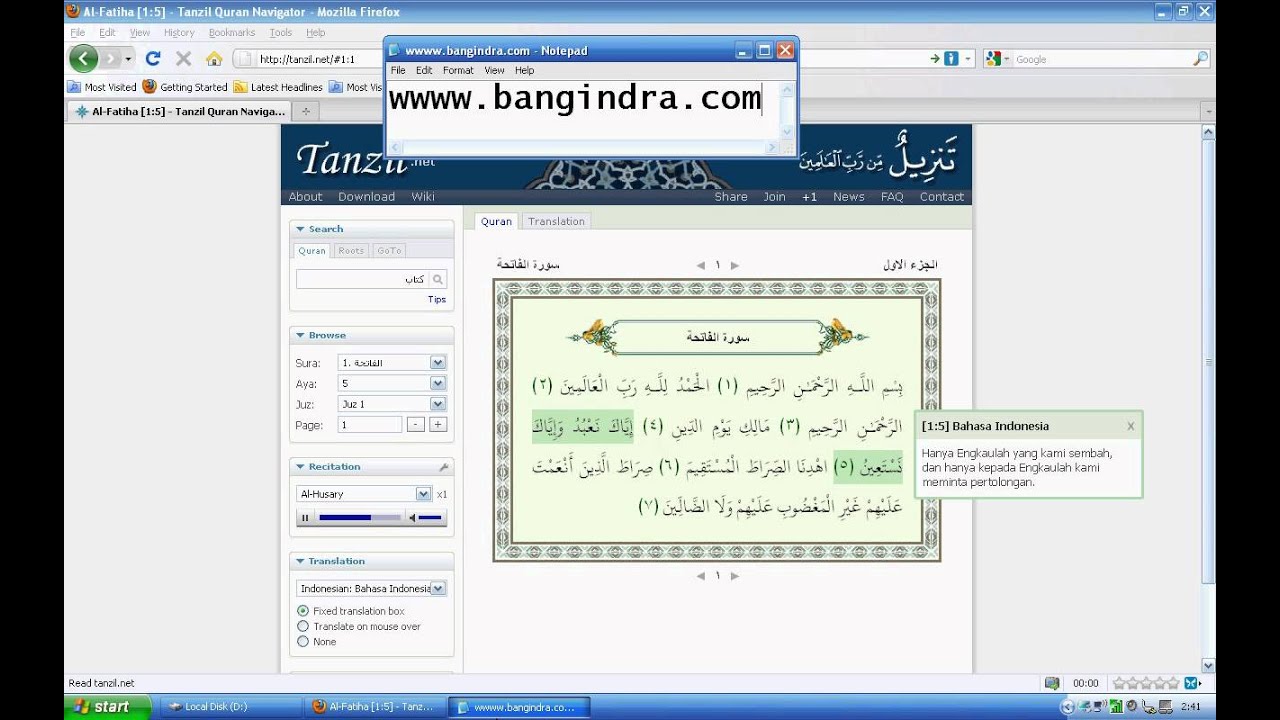Image resolution: width=1280 pixels, height=720 pixels.
Task: Collapse the Search panel
Action: point(300,229)
